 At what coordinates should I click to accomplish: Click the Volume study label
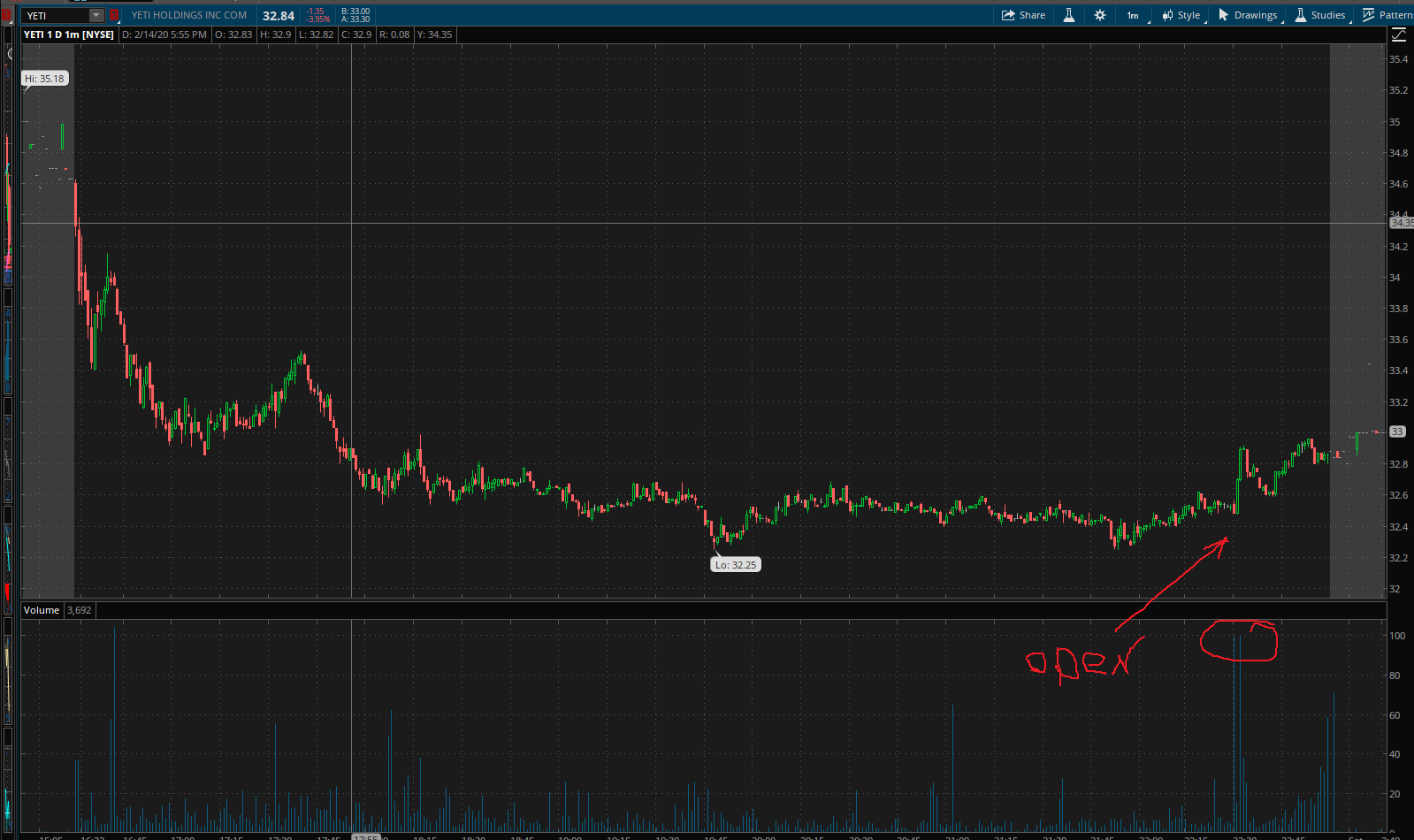42,610
